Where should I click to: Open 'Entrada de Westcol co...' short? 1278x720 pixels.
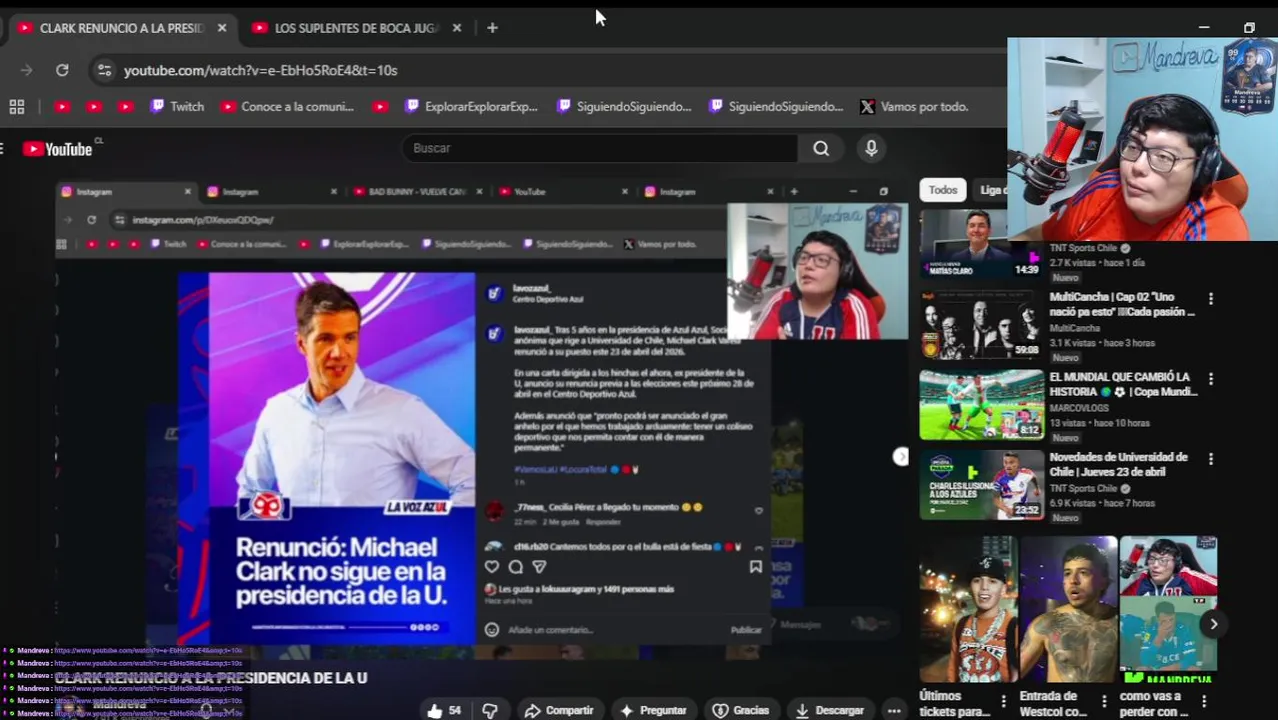tap(1068, 610)
